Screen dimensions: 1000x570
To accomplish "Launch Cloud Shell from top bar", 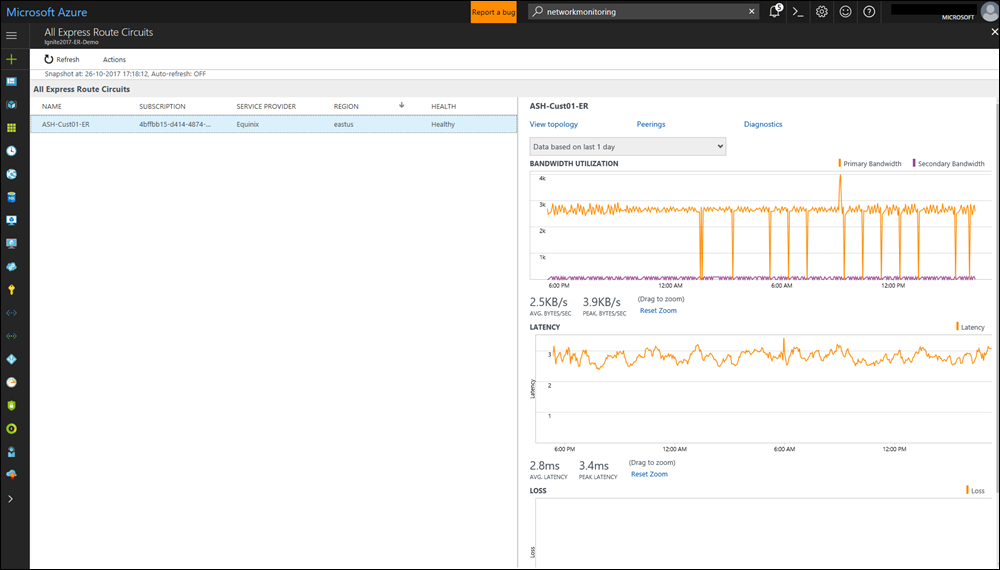I will [798, 12].
